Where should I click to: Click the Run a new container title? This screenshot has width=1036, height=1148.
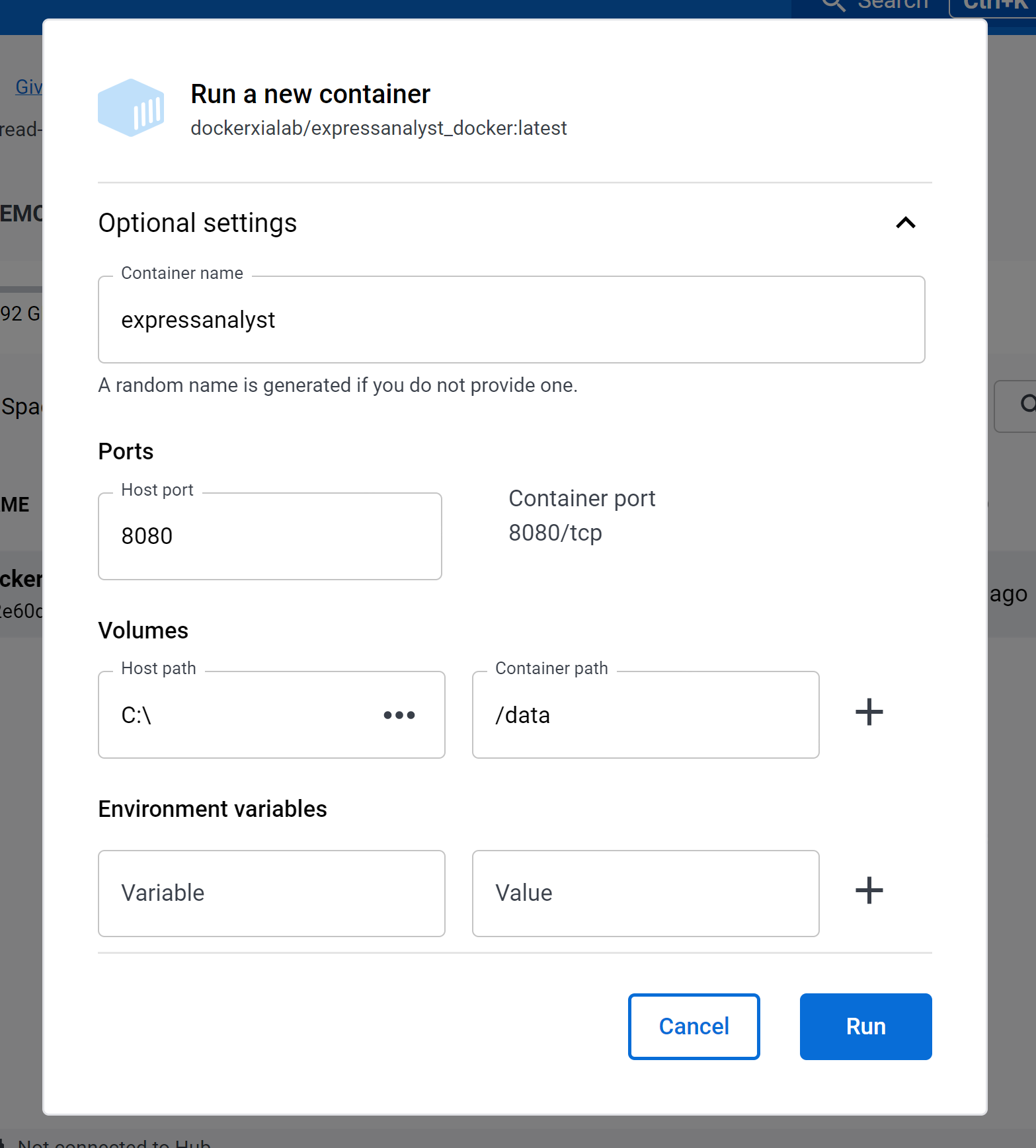pyautogui.click(x=311, y=95)
